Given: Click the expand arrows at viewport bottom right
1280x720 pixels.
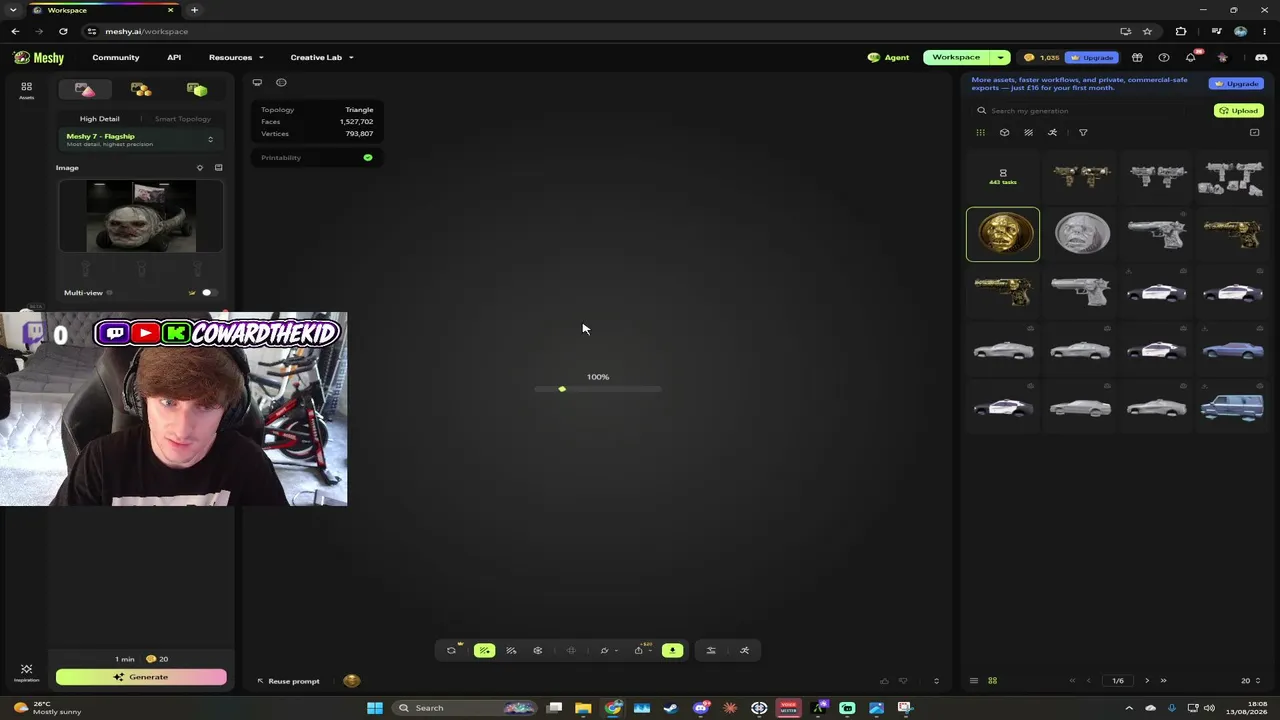Looking at the screenshot, I should point(936,682).
